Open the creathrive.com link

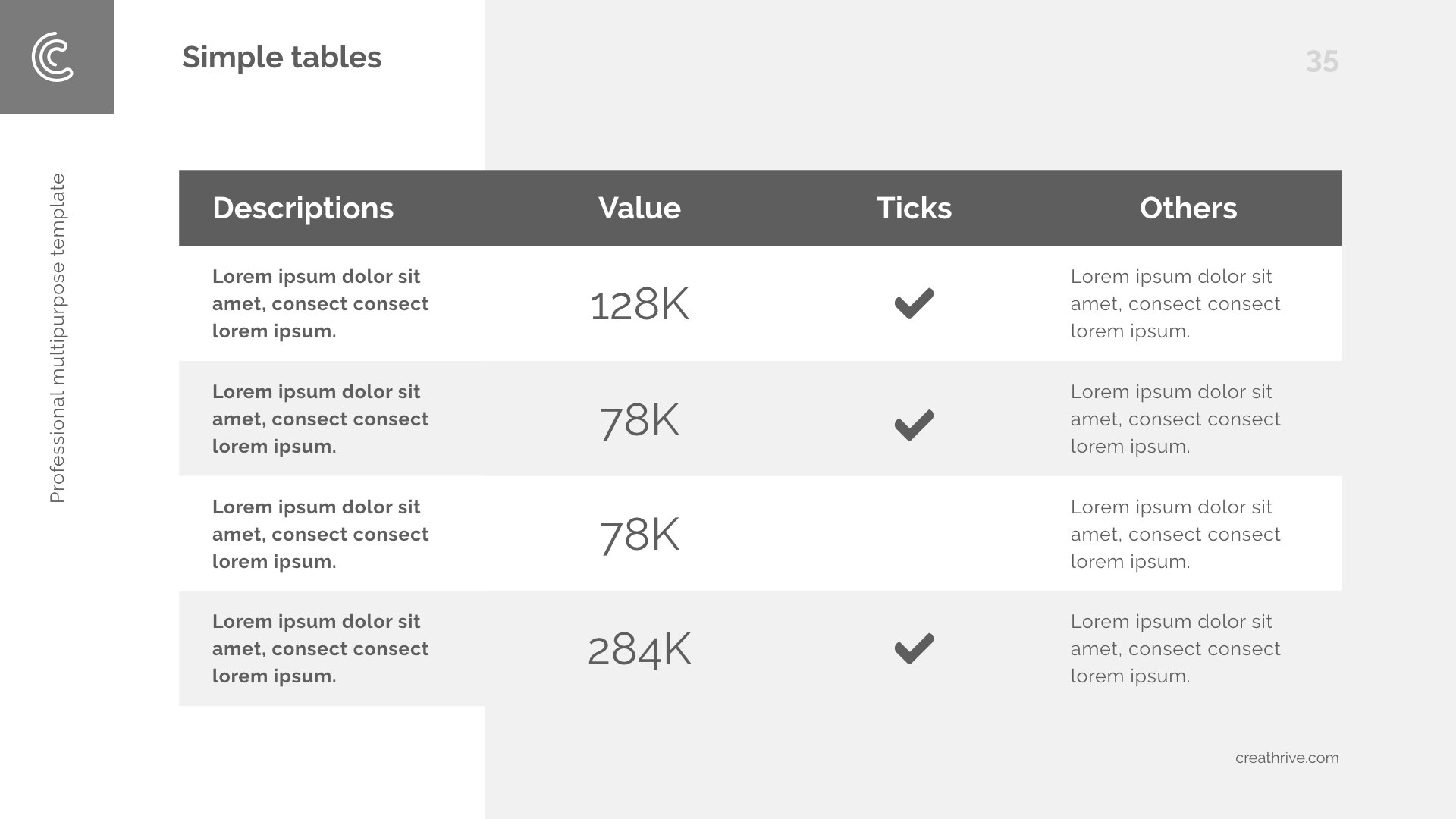click(x=1286, y=758)
